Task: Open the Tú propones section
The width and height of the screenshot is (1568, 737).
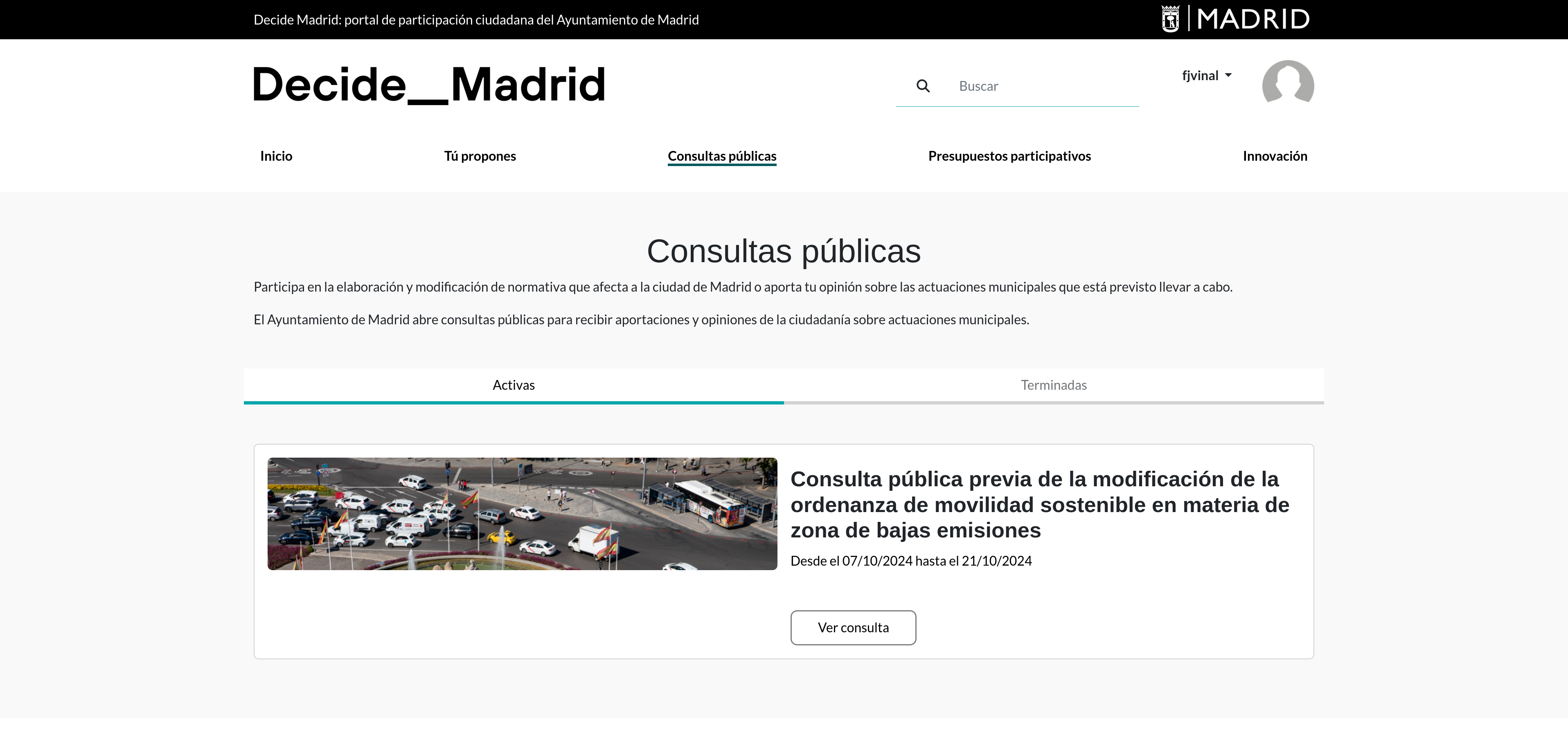Action: tap(480, 156)
